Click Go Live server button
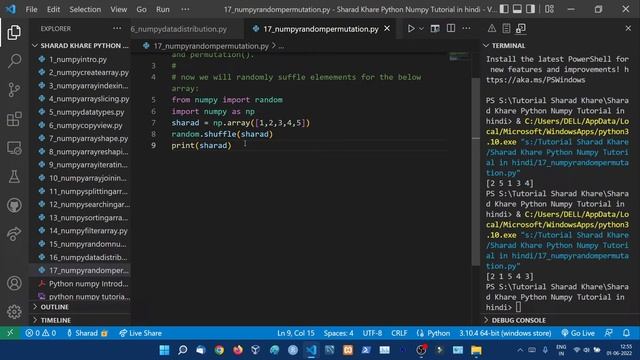640x360 pixels. (x=578, y=333)
